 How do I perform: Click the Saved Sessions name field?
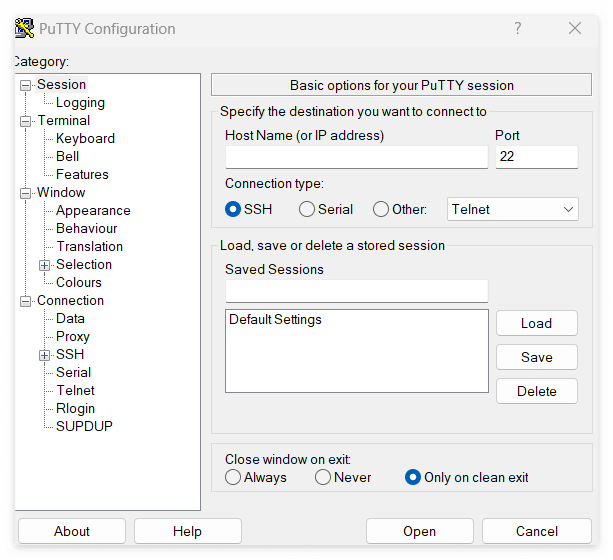357,291
